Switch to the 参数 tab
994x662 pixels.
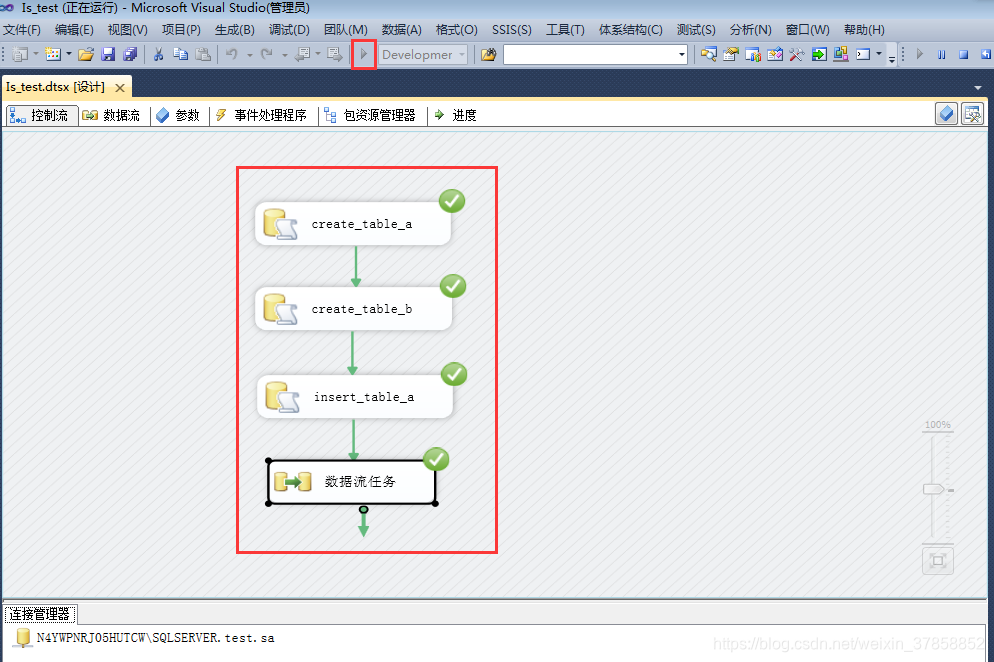click(179, 115)
